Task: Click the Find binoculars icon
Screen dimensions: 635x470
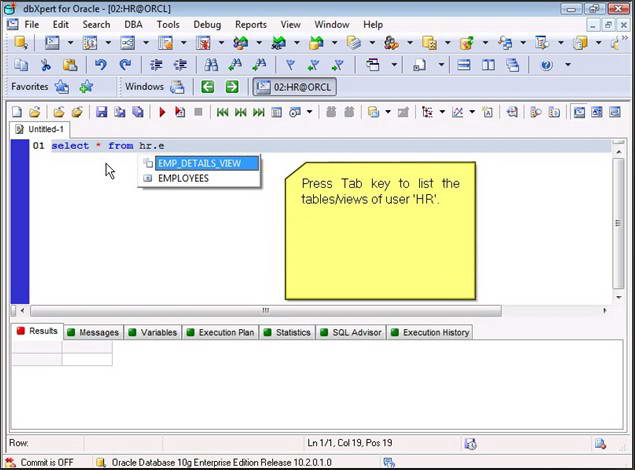Action: click(211, 65)
